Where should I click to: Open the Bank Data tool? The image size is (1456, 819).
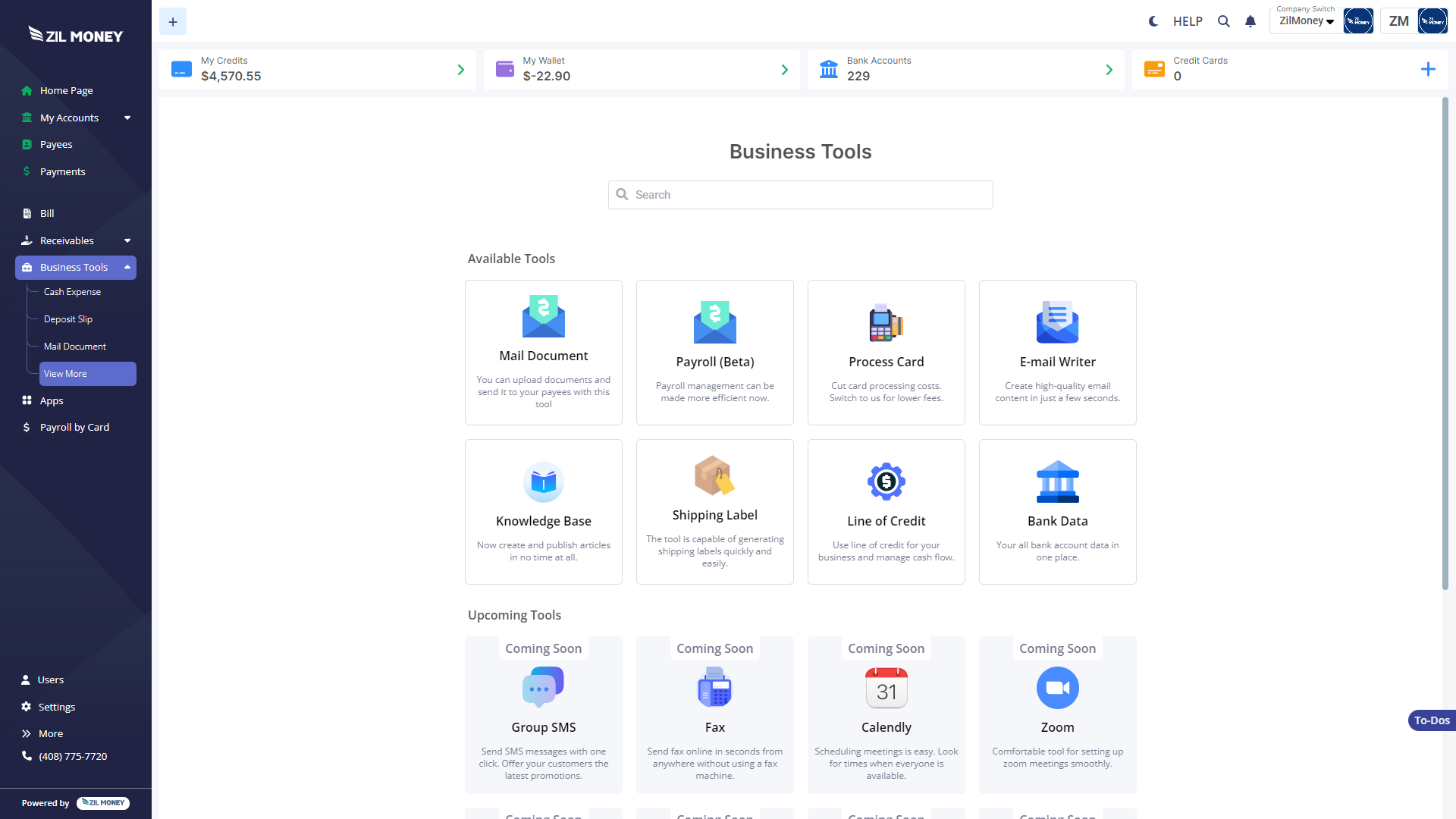tap(1057, 512)
